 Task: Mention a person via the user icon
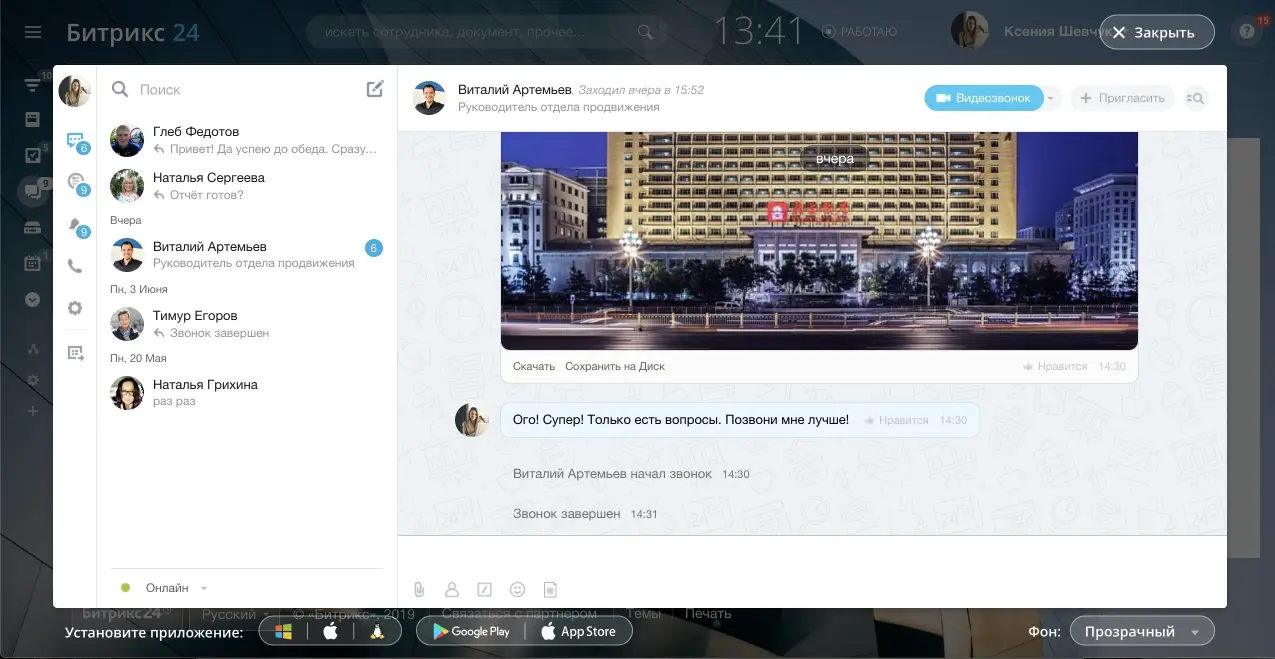452,589
